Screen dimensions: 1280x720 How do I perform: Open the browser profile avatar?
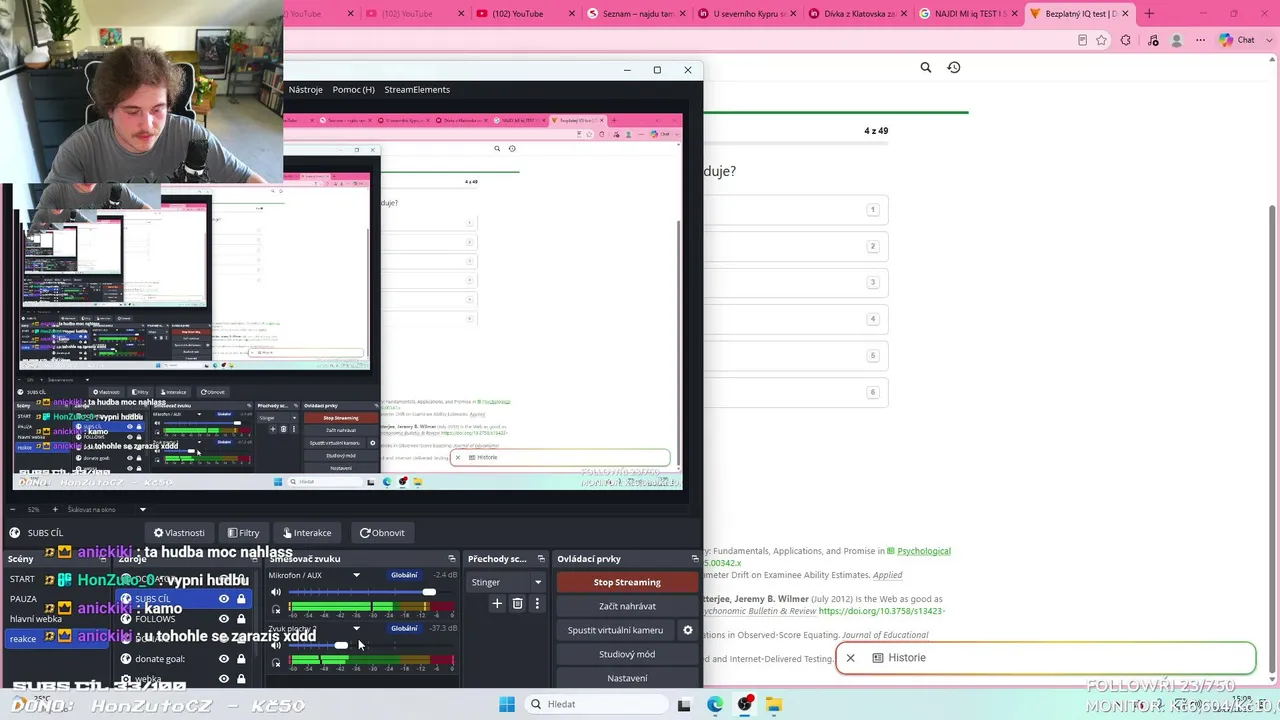[x=1176, y=40]
